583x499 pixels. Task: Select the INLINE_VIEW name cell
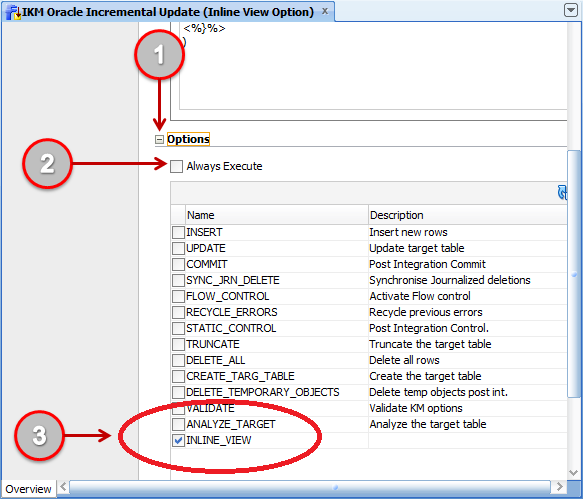(x=277, y=440)
